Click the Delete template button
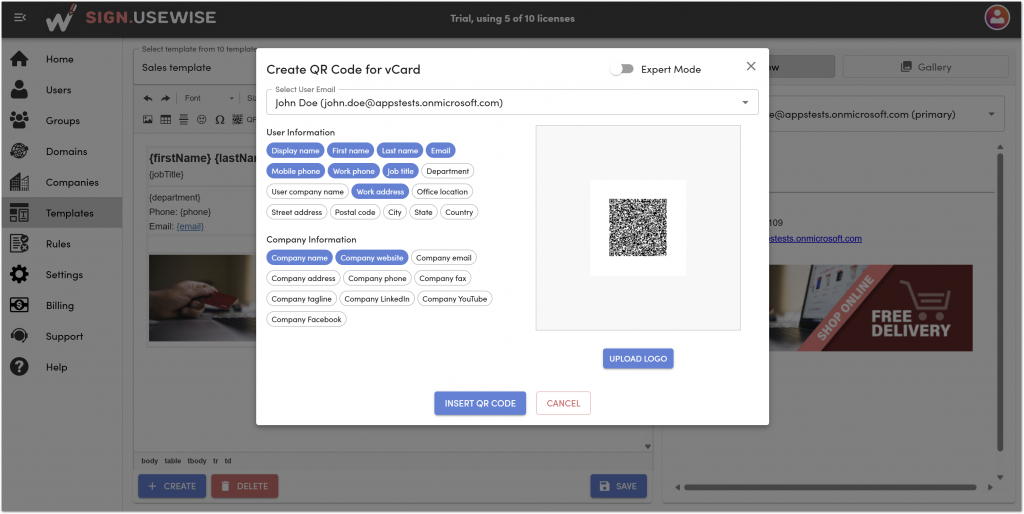Image resolution: width=1024 pixels, height=514 pixels. pos(244,486)
